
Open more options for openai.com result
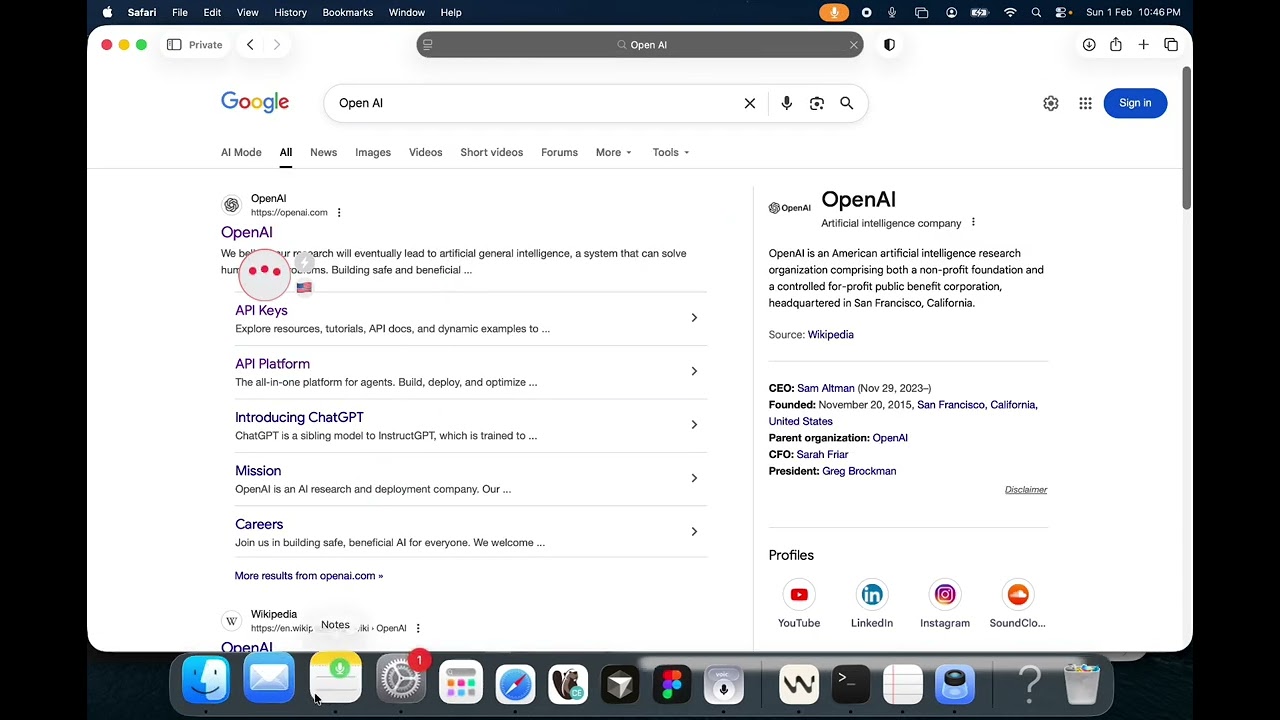click(339, 212)
